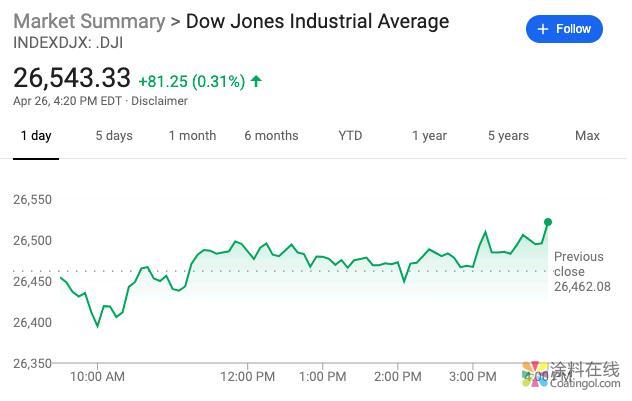Click the 26,543.33 index value
This screenshot has height=401, width=632.
click(x=72, y=78)
